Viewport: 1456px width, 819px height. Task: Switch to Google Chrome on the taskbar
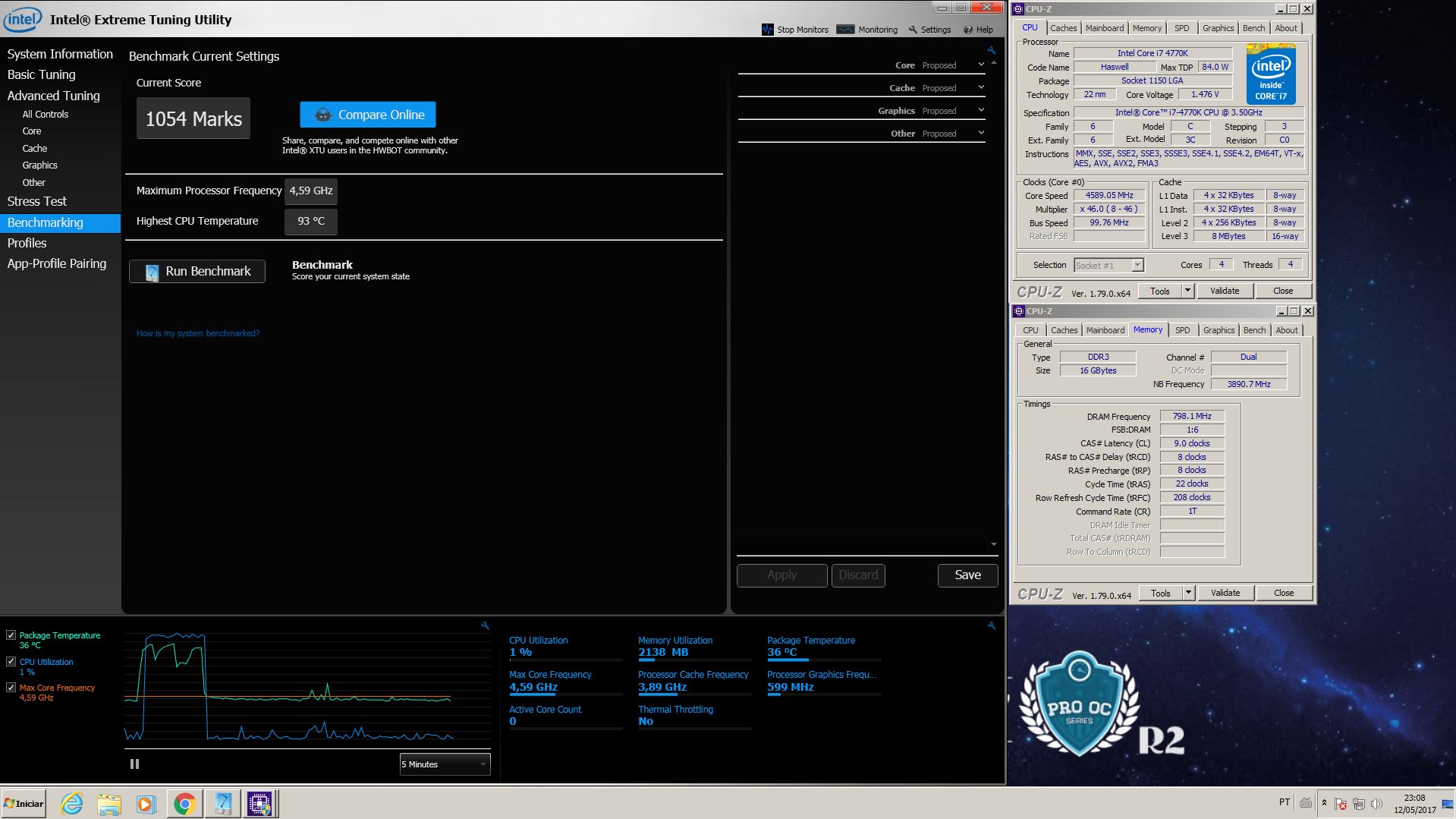pos(184,804)
